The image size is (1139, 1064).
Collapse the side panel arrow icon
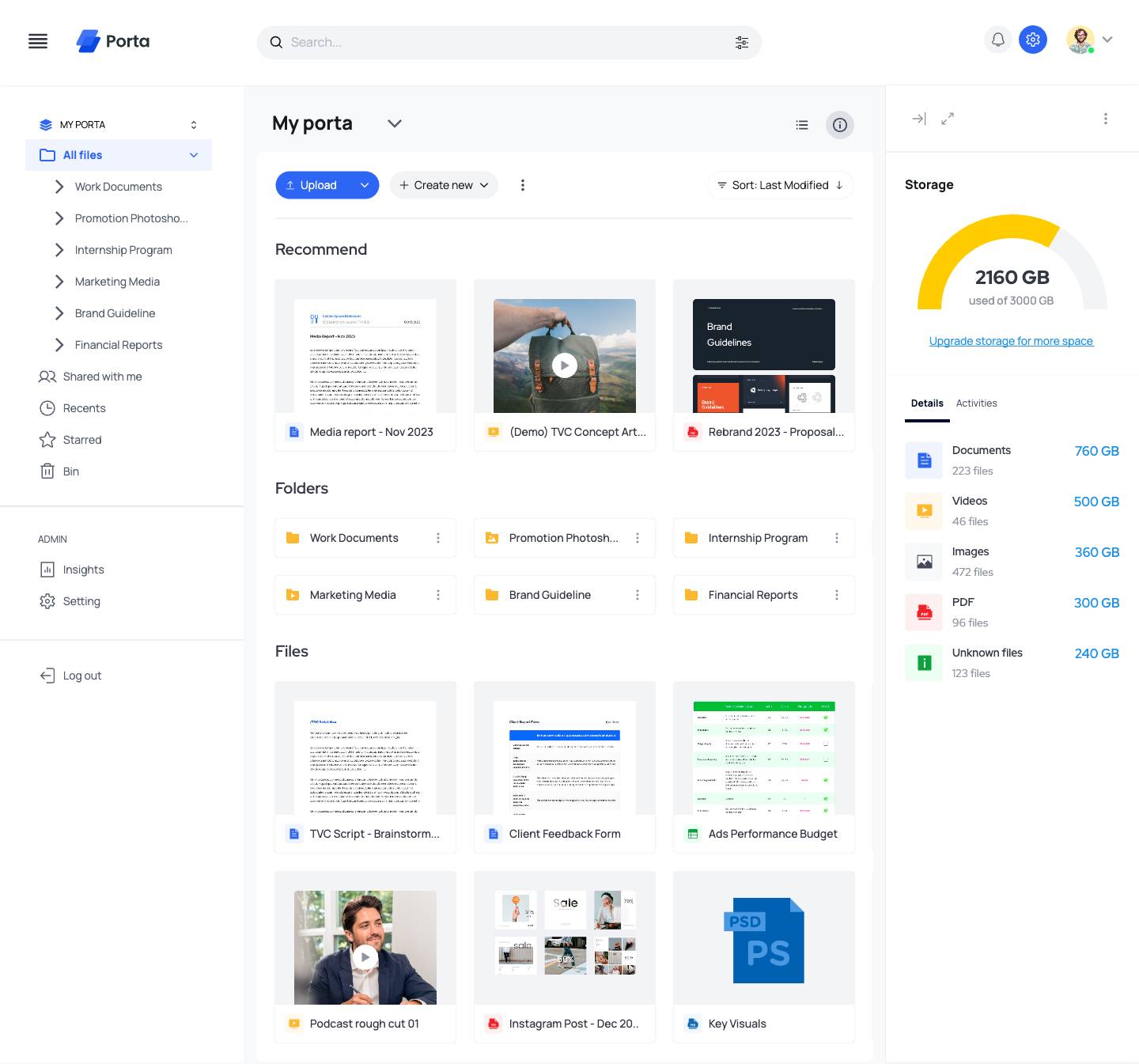[x=918, y=119]
